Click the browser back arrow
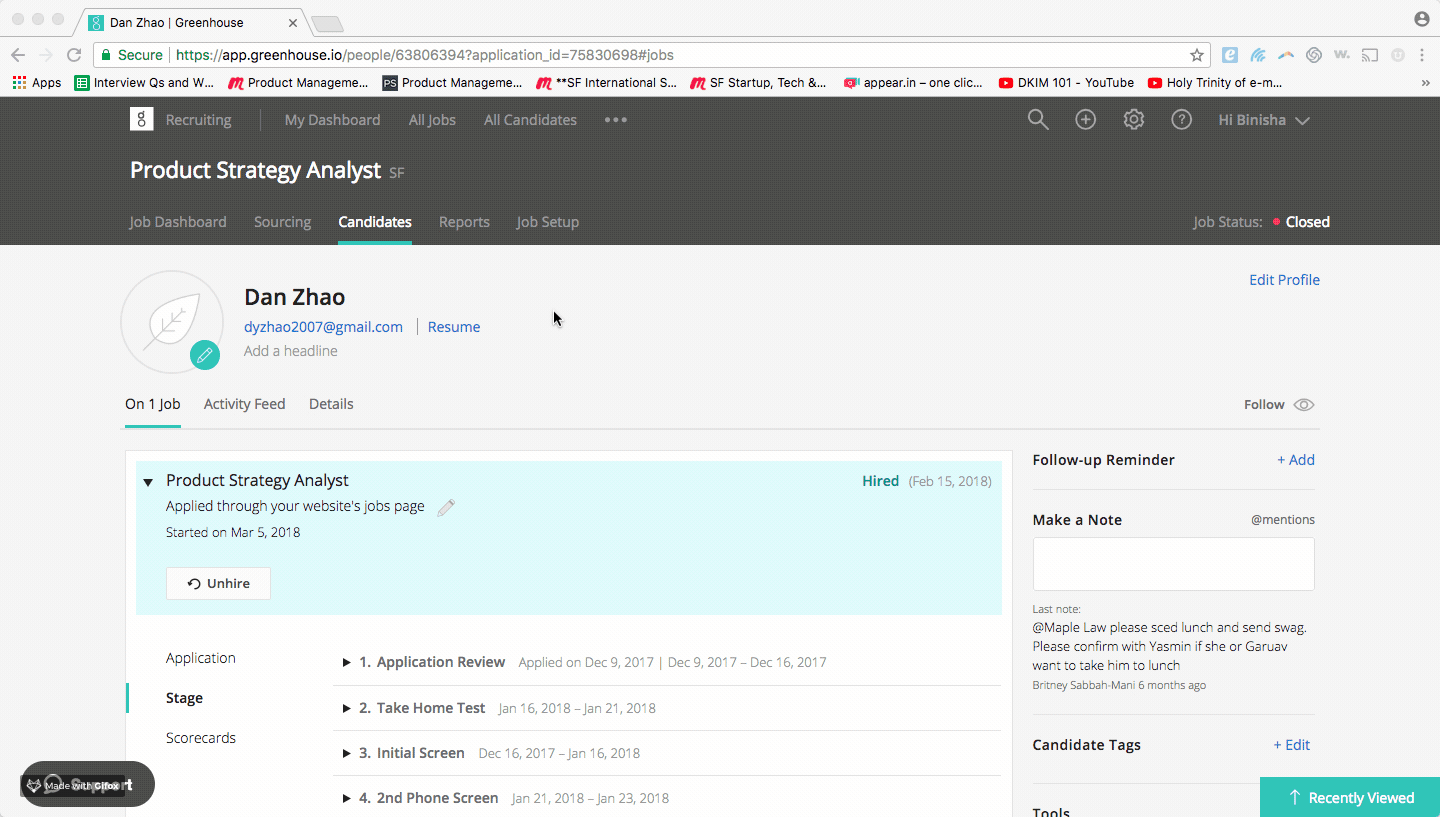Image resolution: width=1440 pixels, height=817 pixels. pyautogui.click(x=19, y=55)
